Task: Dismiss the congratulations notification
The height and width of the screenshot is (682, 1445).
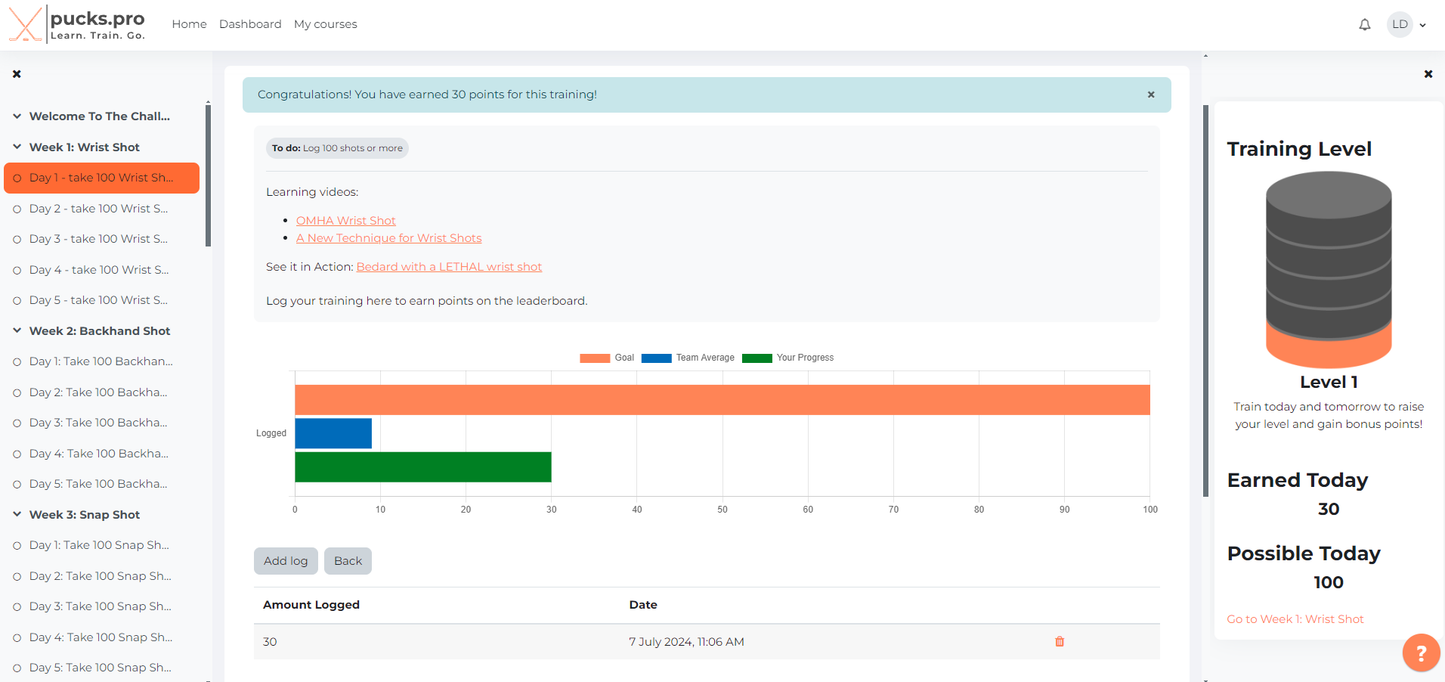Action: (1150, 95)
